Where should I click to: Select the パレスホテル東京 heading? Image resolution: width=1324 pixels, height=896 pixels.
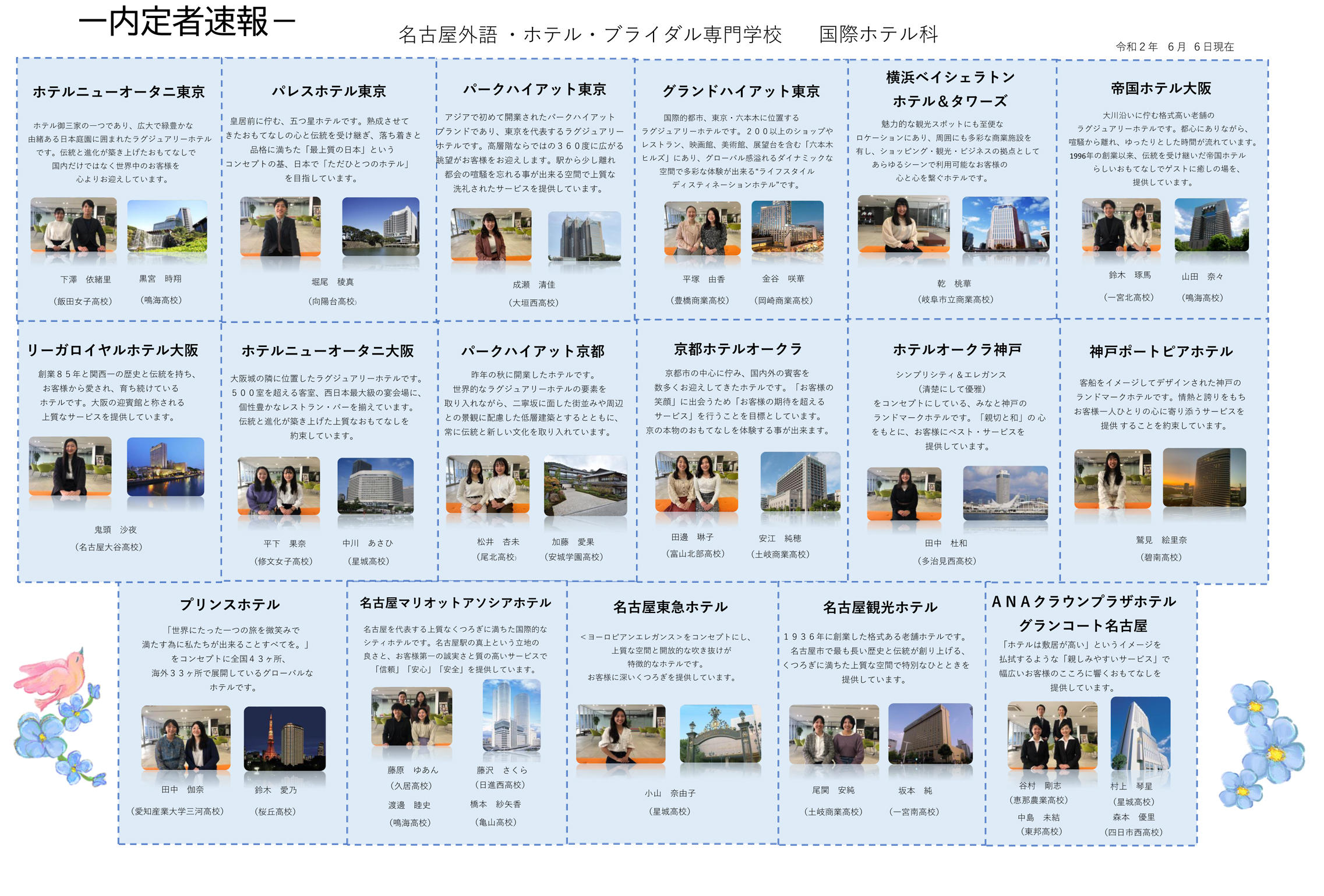pyautogui.click(x=329, y=91)
